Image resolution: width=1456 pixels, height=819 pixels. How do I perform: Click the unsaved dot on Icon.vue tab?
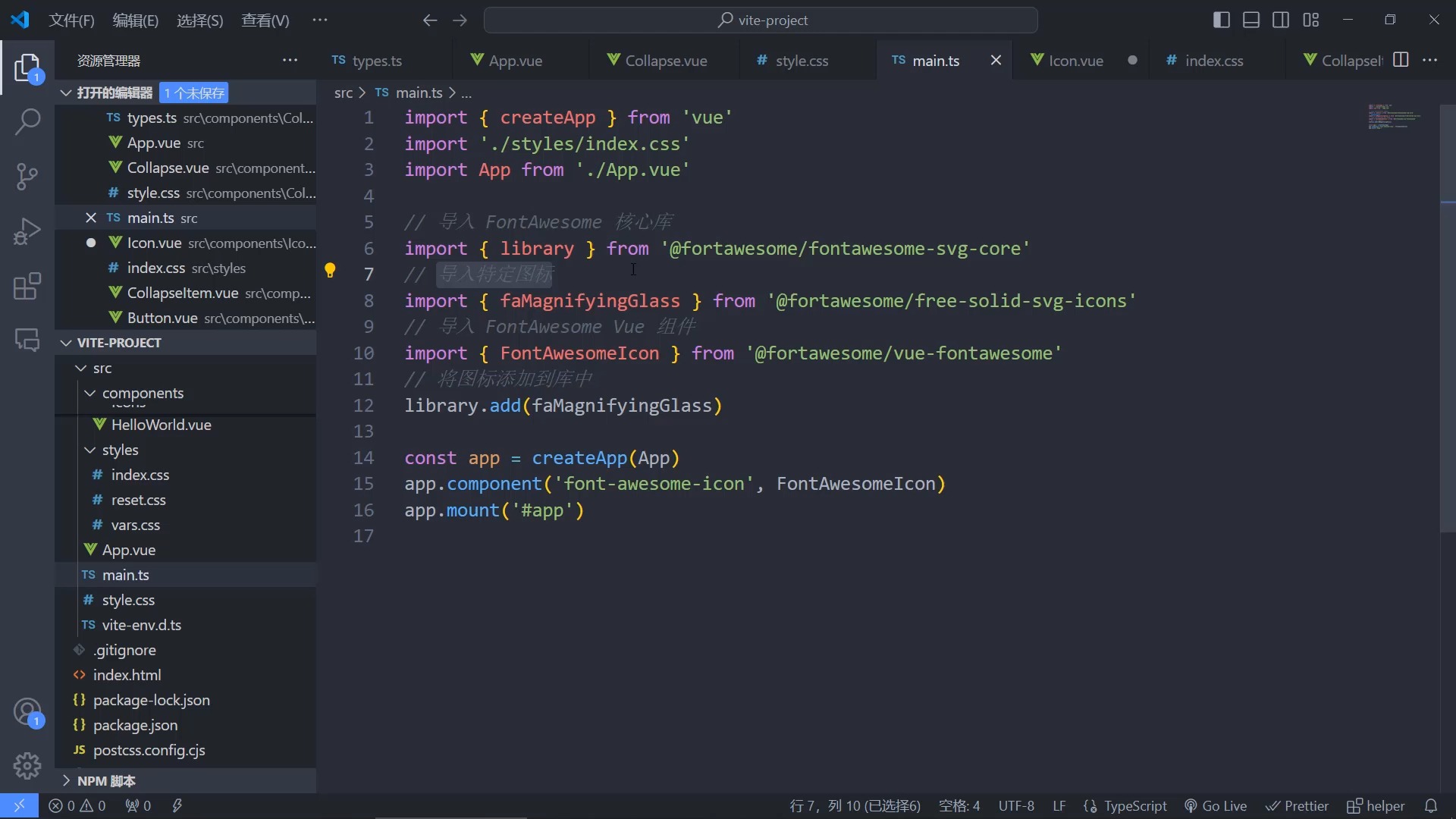point(1132,60)
